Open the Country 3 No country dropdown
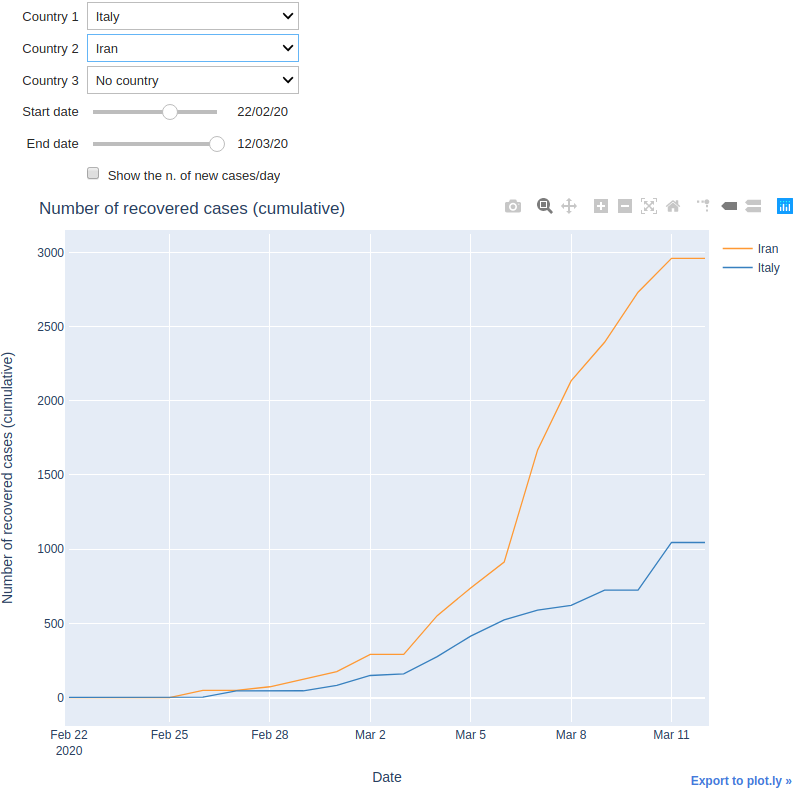This screenshot has width=795, height=789. (x=193, y=80)
